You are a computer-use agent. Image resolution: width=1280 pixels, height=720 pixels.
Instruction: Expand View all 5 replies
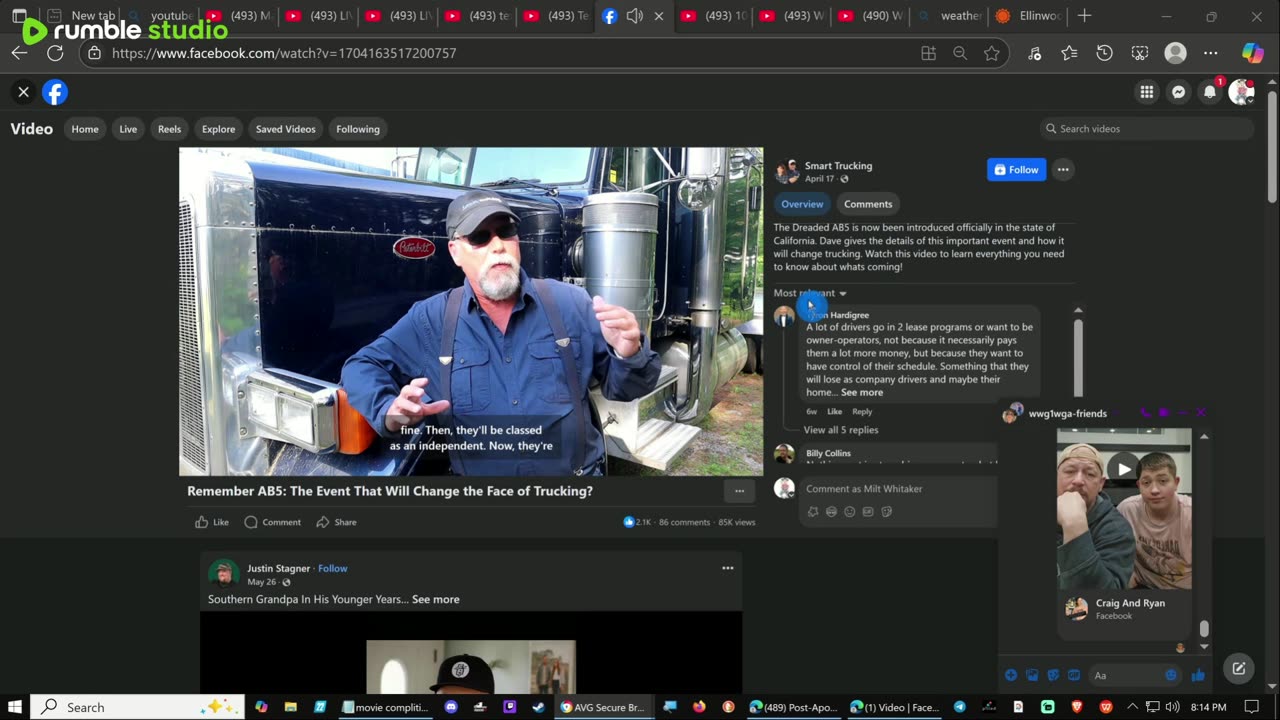[840, 430]
